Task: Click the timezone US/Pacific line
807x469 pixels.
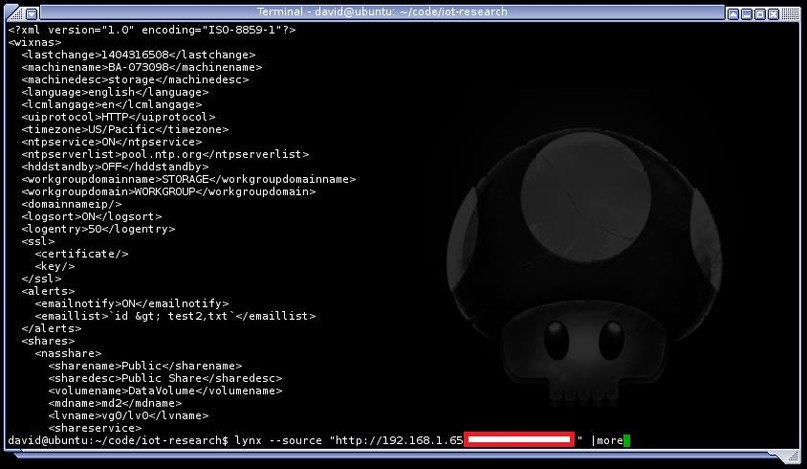Action: coord(125,130)
